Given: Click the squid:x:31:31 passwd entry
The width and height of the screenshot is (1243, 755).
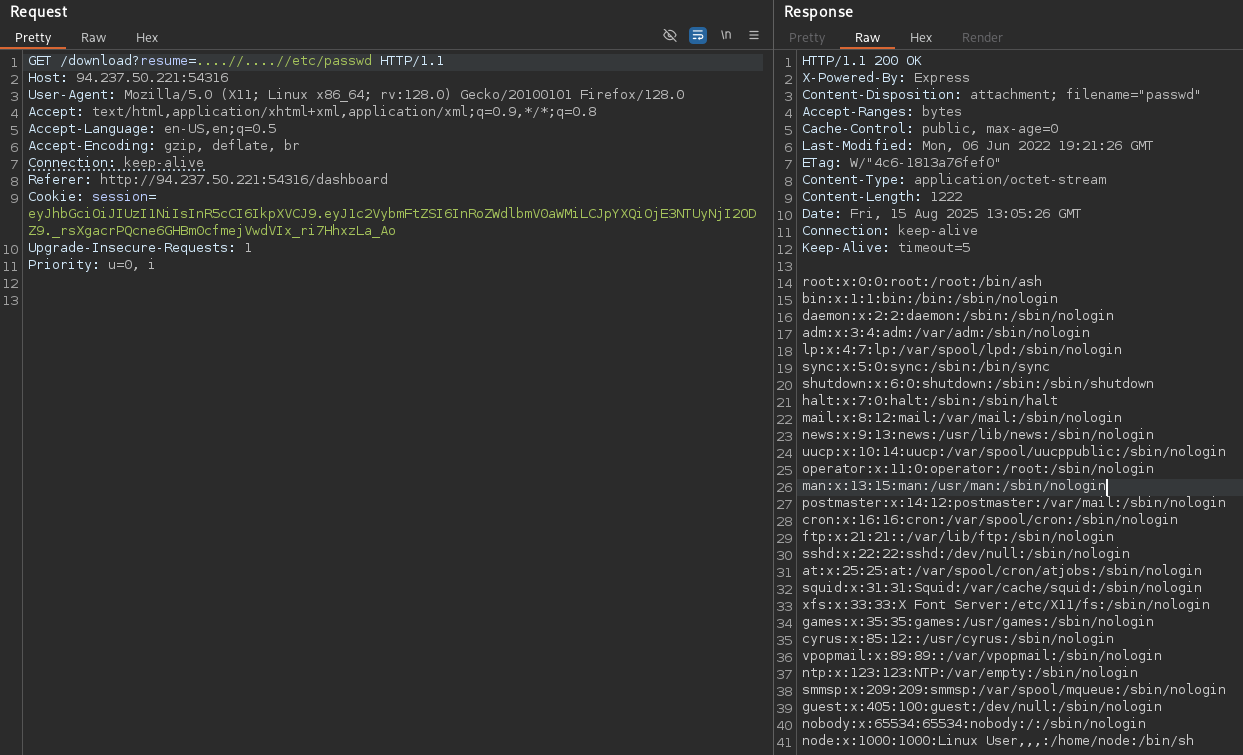Looking at the screenshot, I should point(1002,588).
